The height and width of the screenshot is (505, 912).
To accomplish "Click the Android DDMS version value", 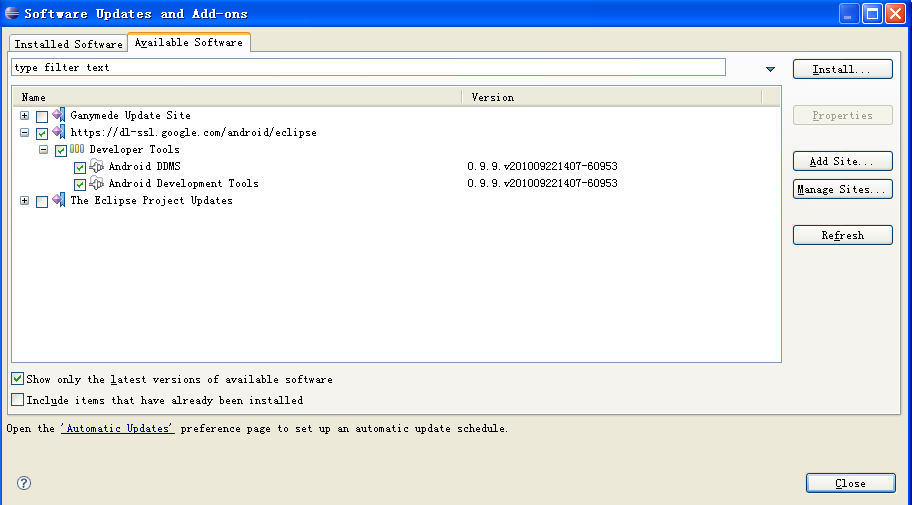I will 542,166.
